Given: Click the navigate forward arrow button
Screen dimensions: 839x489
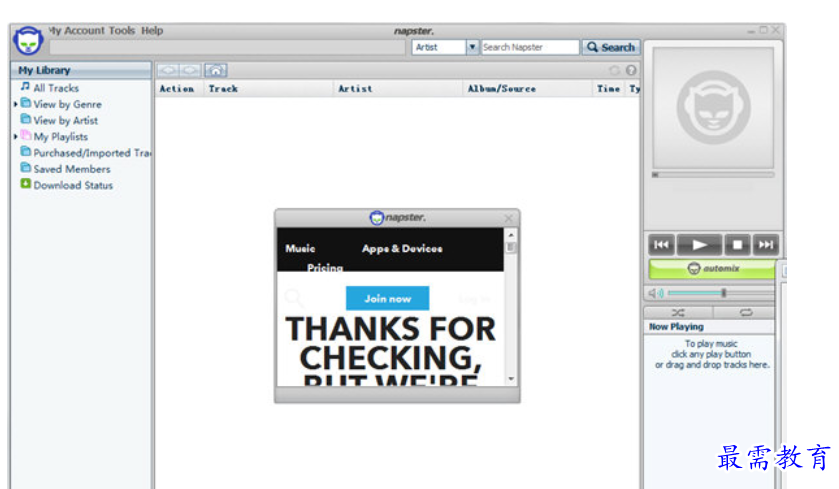Looking at the screenshot, I should (190, 70).
